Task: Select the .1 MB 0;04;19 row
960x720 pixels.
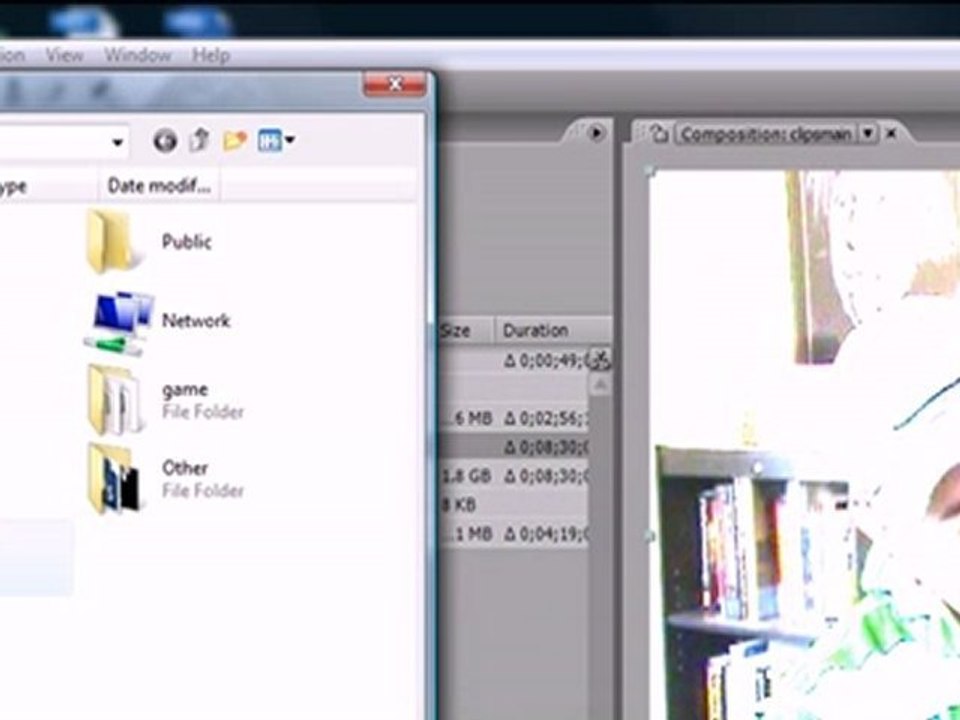Action: point(513,534)
